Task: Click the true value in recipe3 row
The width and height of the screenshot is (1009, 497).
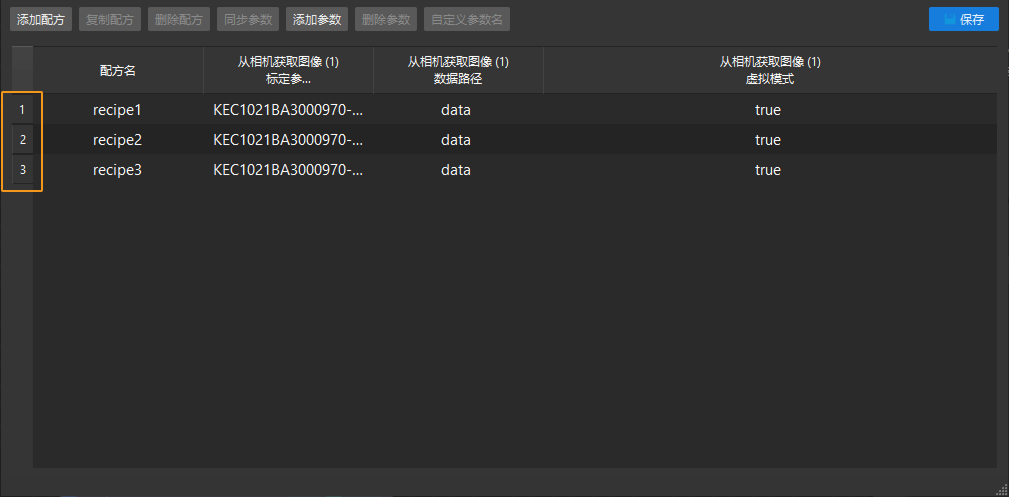Action: click(x=770, y=170)
